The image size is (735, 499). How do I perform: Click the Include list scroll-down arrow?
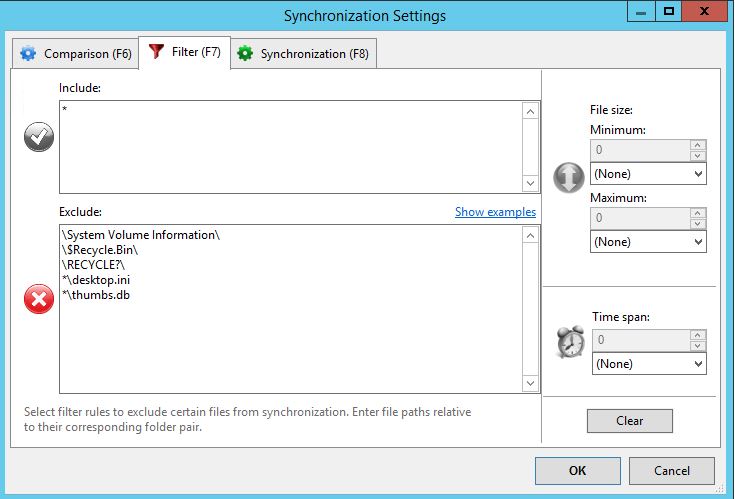tap(530, 183)
